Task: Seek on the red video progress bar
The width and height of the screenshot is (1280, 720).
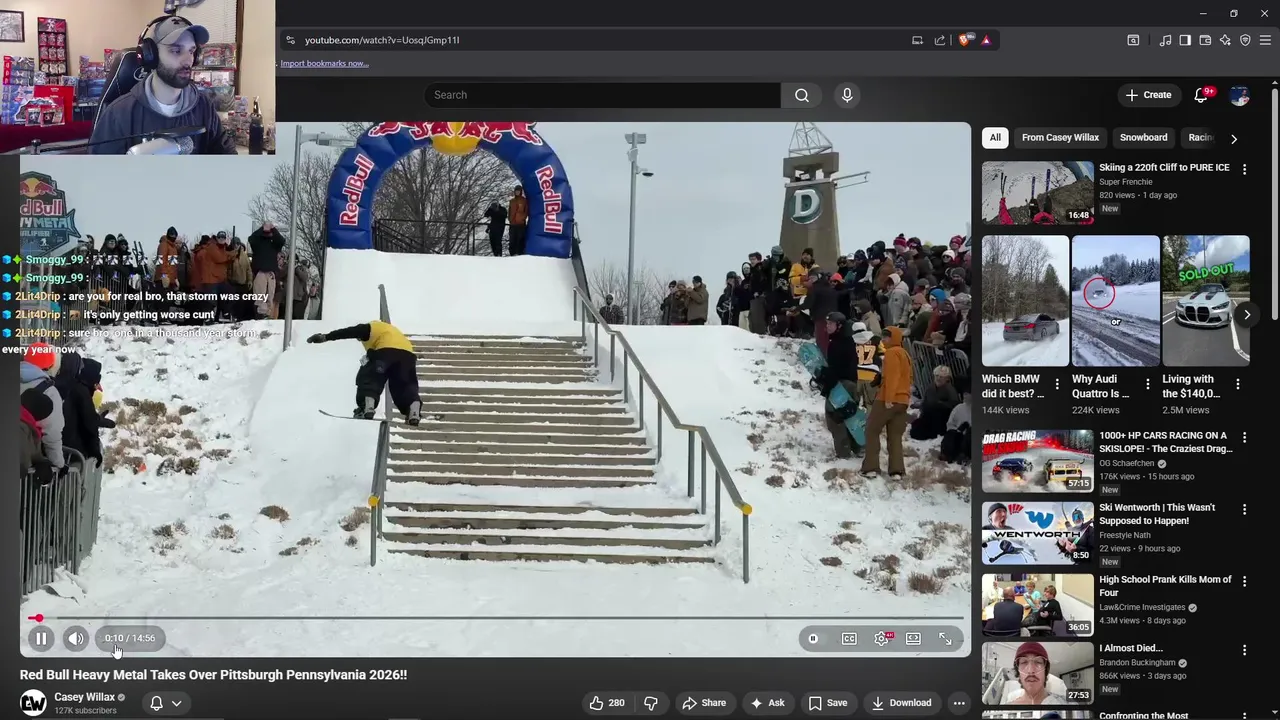Action: 496,618
